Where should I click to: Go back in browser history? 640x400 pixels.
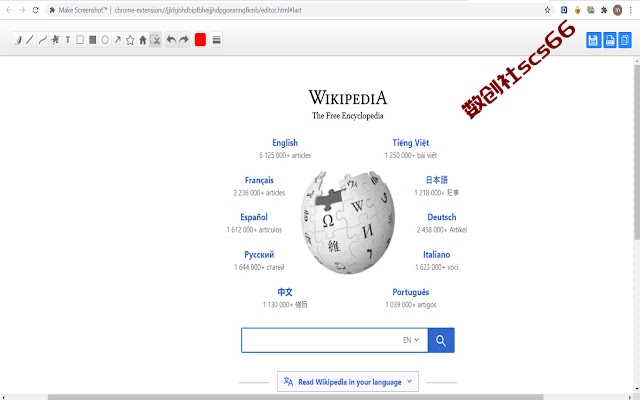(9, 10)
